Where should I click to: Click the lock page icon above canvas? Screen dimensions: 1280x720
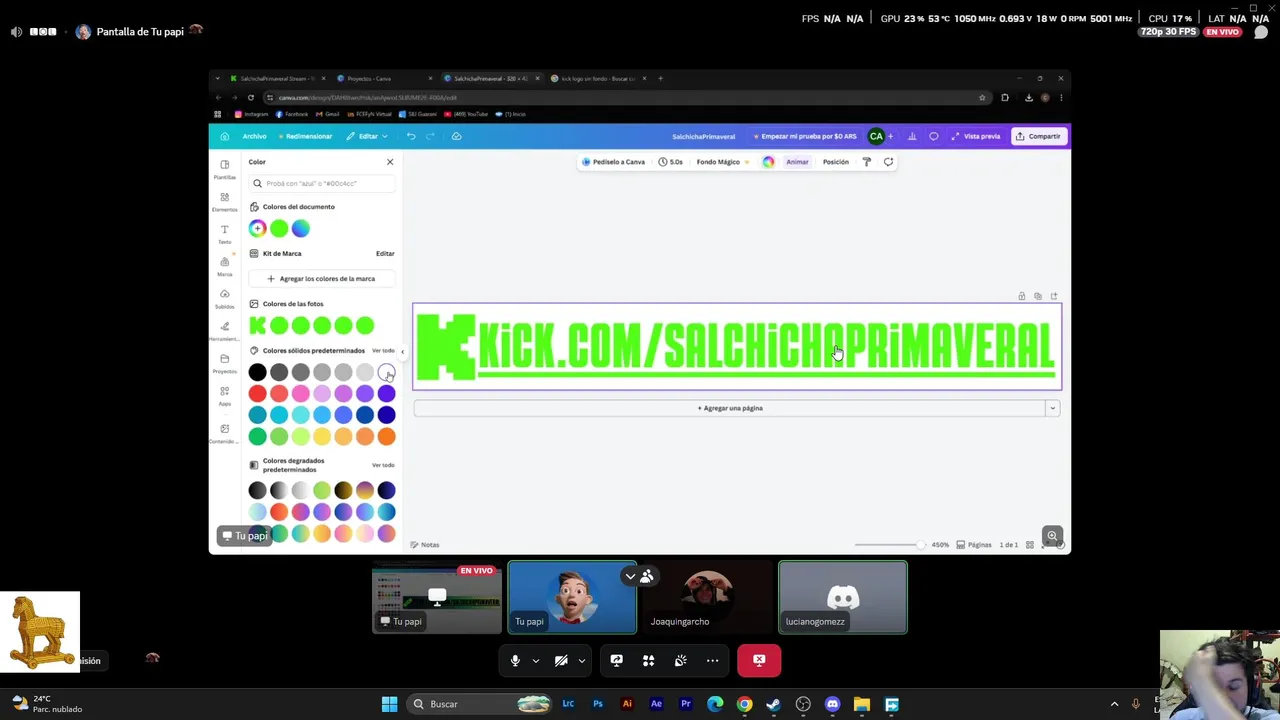tap(1021, 296)
